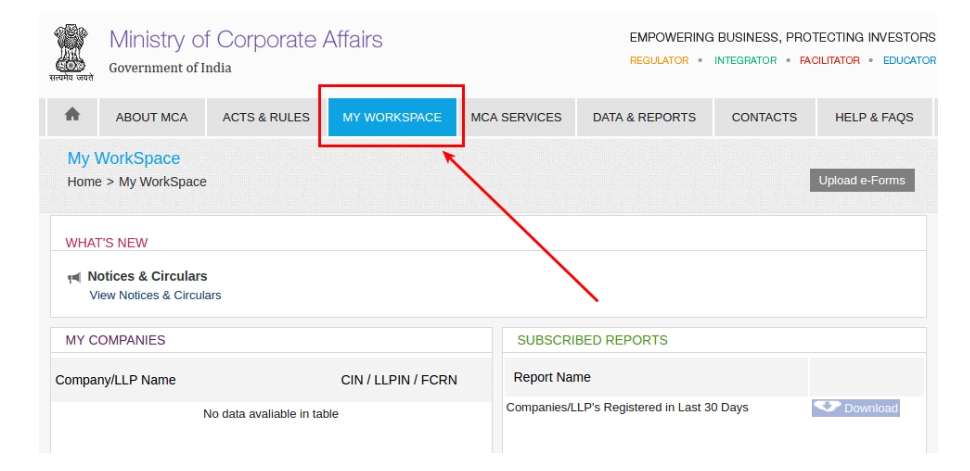Image resolution: width=970 pixels, height=471 pixels.
Task: Download Companies/LLP's Registered report
Action: tap(856, 408)
